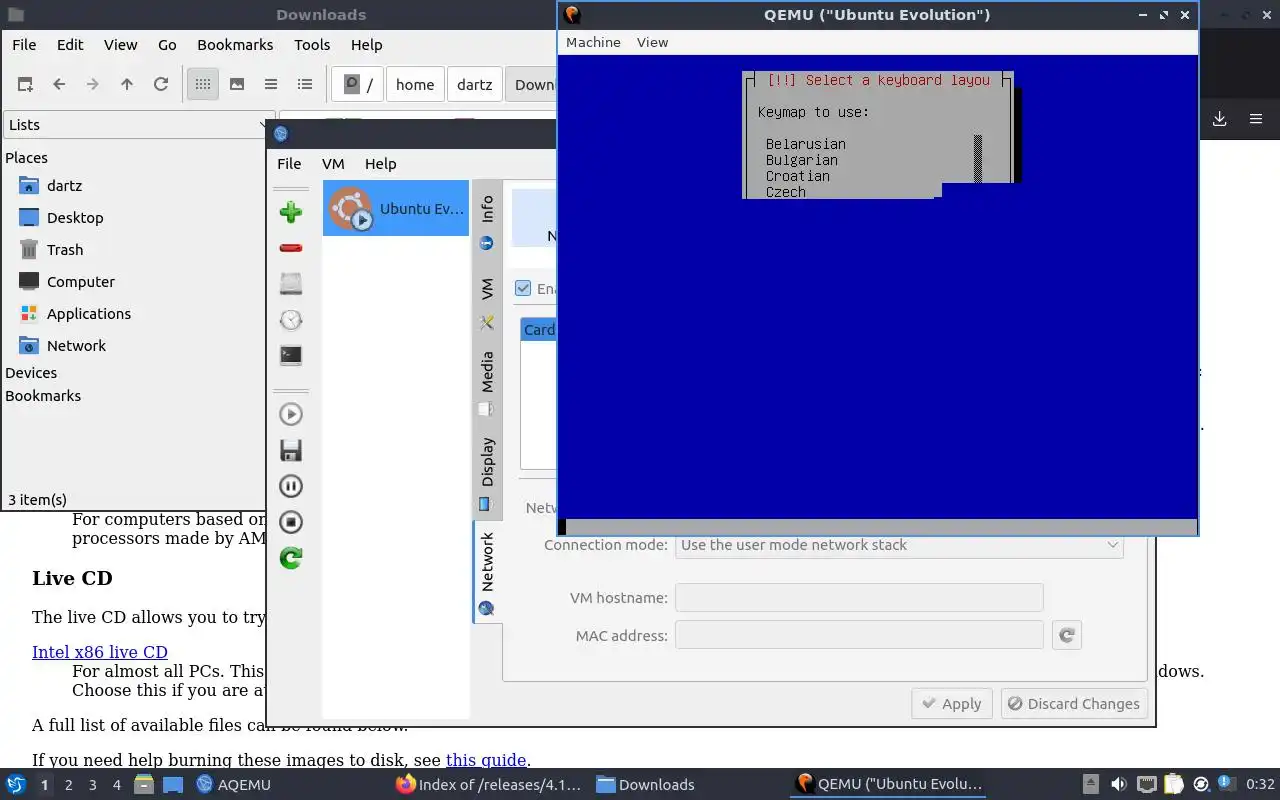Switch to the Info tab in AQEMU
Screen dimensions: 1280x800
[487, 221]
